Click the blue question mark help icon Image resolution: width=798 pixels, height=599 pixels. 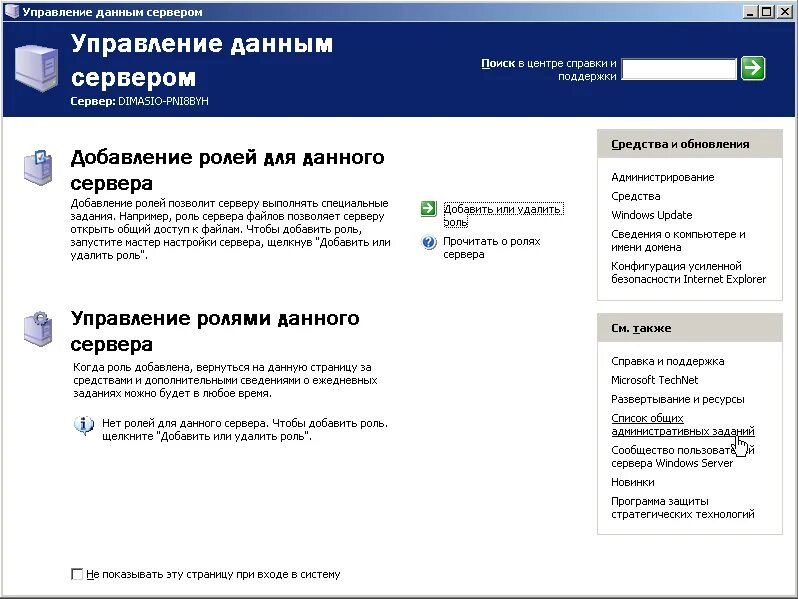[429, 242]
